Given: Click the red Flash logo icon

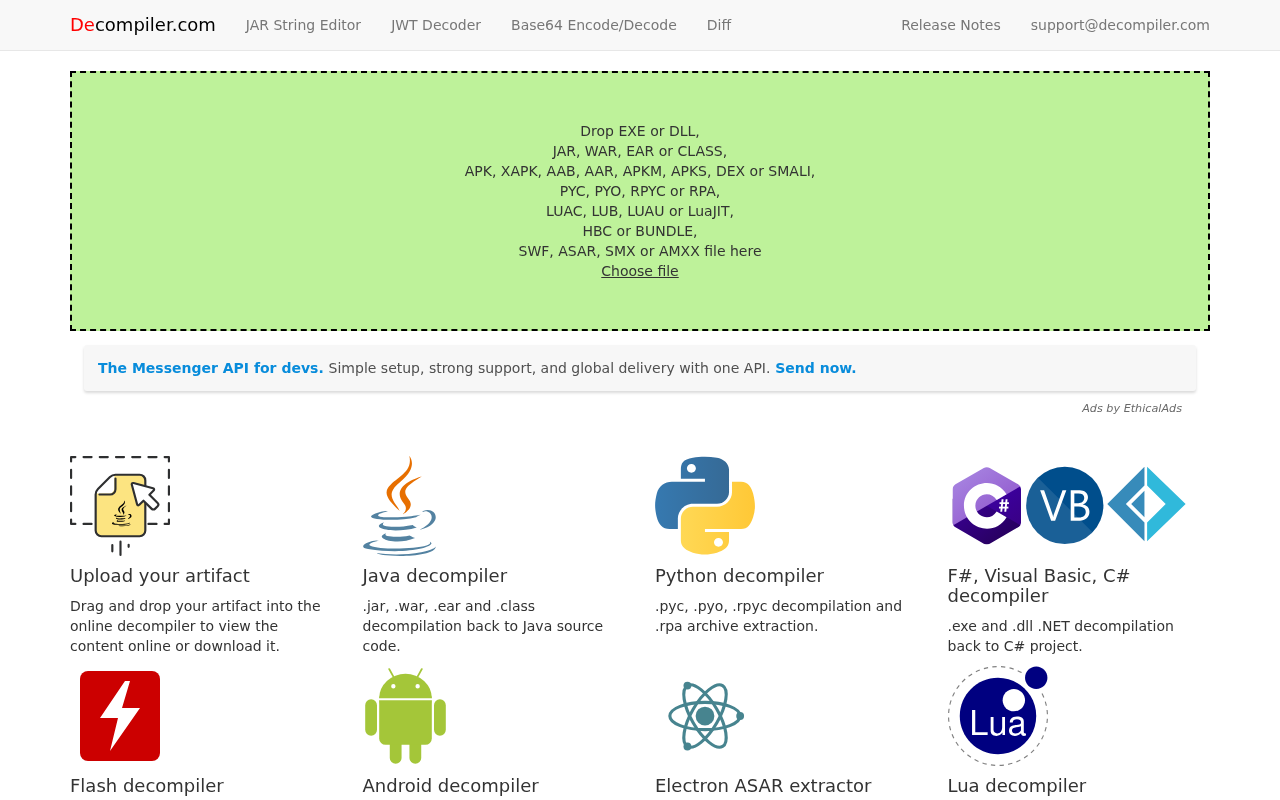Looking at the screenshot, I should 120,716.
